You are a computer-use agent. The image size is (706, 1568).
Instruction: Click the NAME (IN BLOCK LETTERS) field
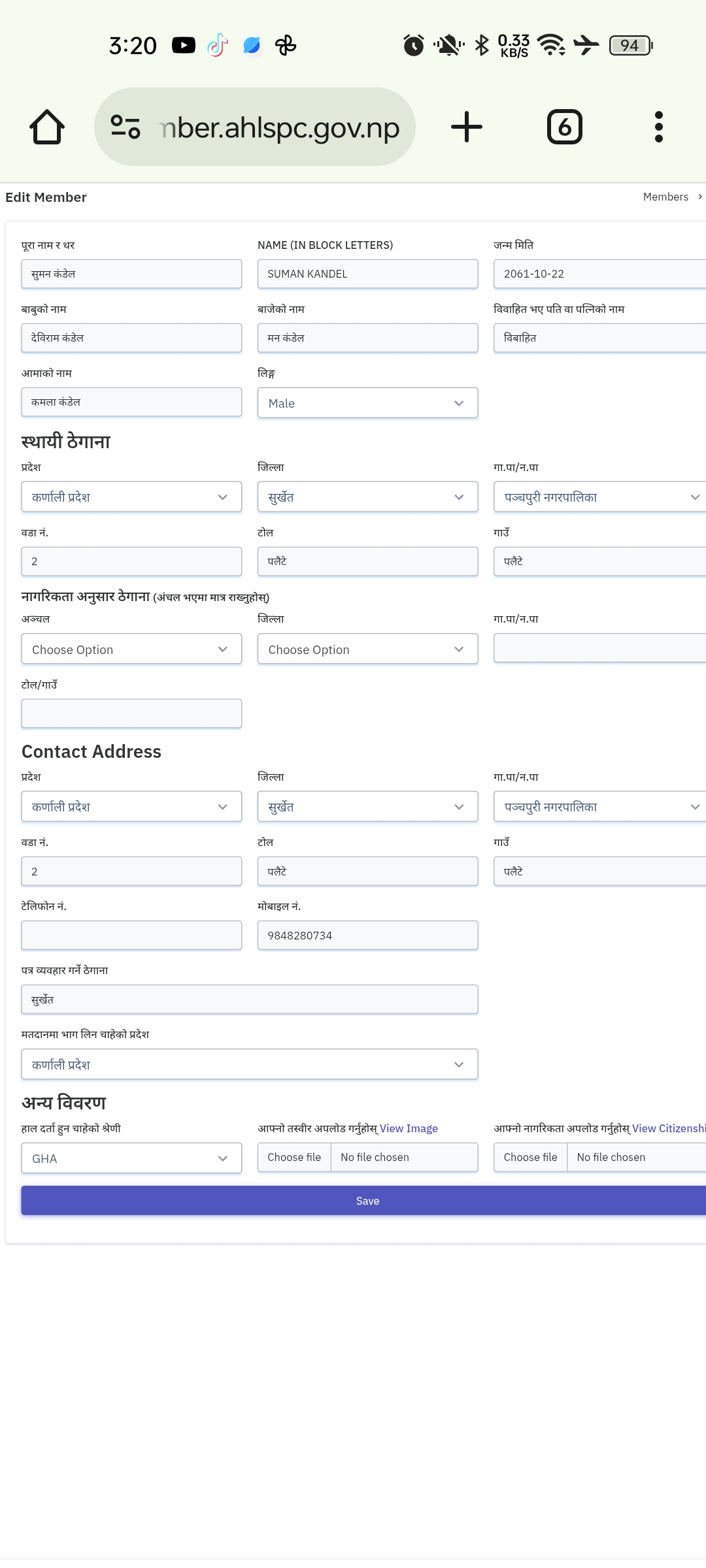tap(367, 274)
